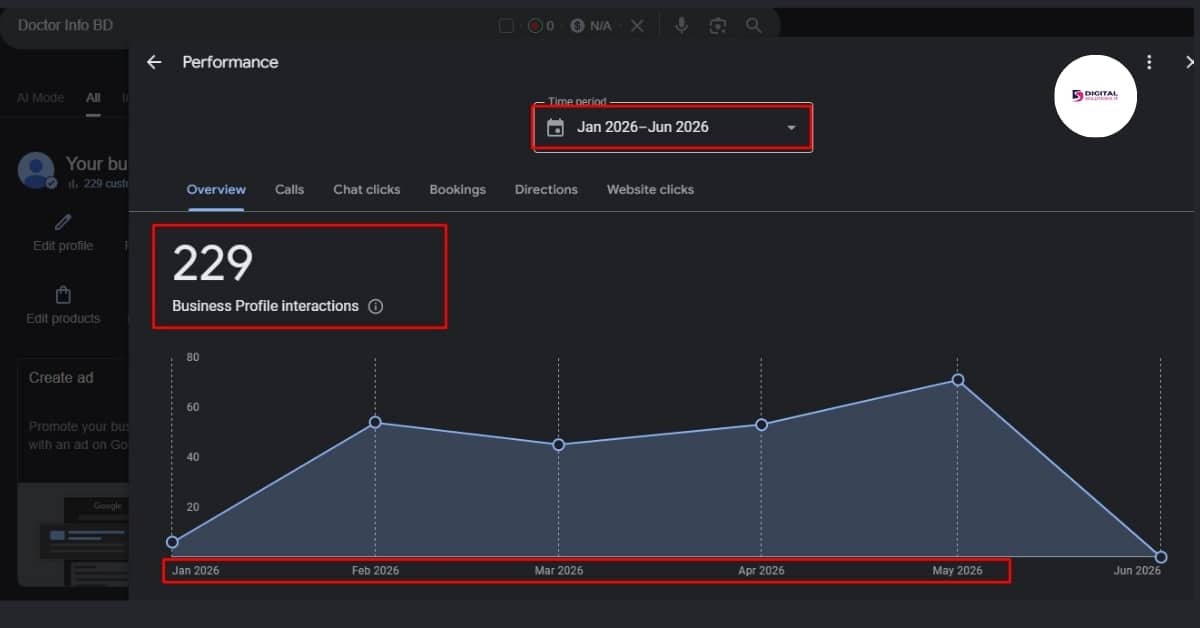Click the Feb 2026 axis label
Image resolution: width=1200 pixels, height=628 pixels.
click(x=375, y=571)
